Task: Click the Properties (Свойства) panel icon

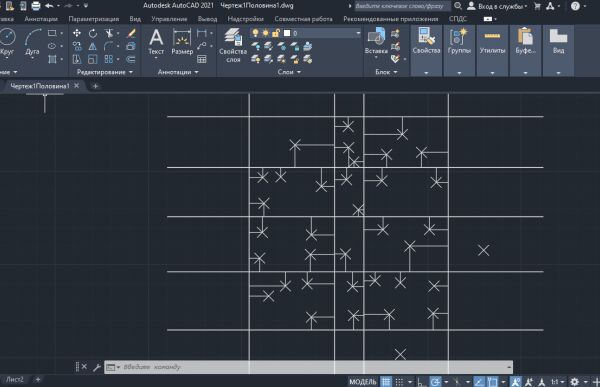Action: pos(426,40)
